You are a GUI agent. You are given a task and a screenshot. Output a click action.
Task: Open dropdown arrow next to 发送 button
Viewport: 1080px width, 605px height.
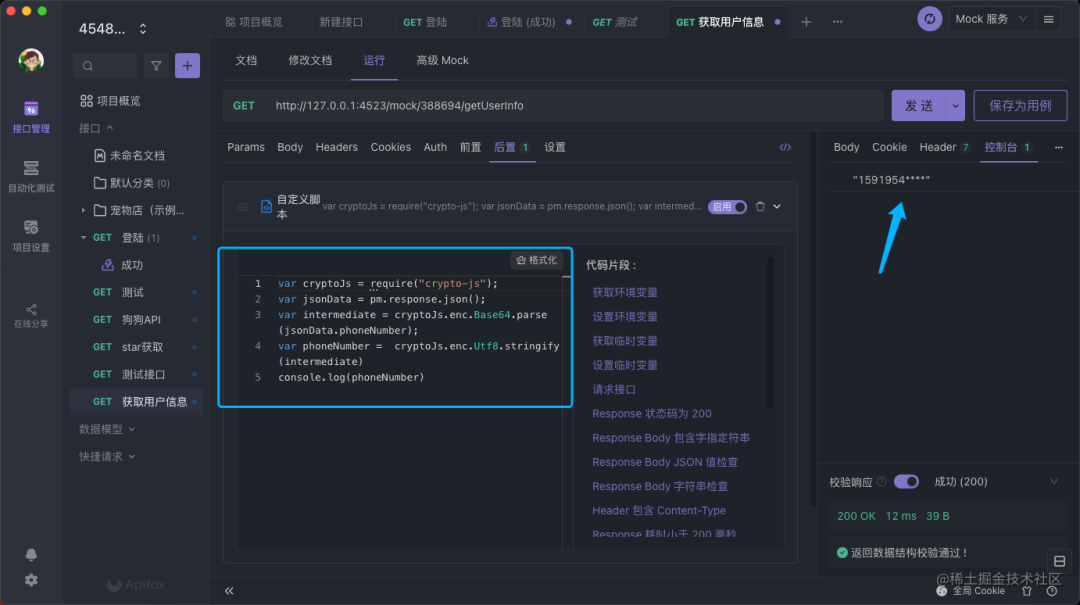956,106
